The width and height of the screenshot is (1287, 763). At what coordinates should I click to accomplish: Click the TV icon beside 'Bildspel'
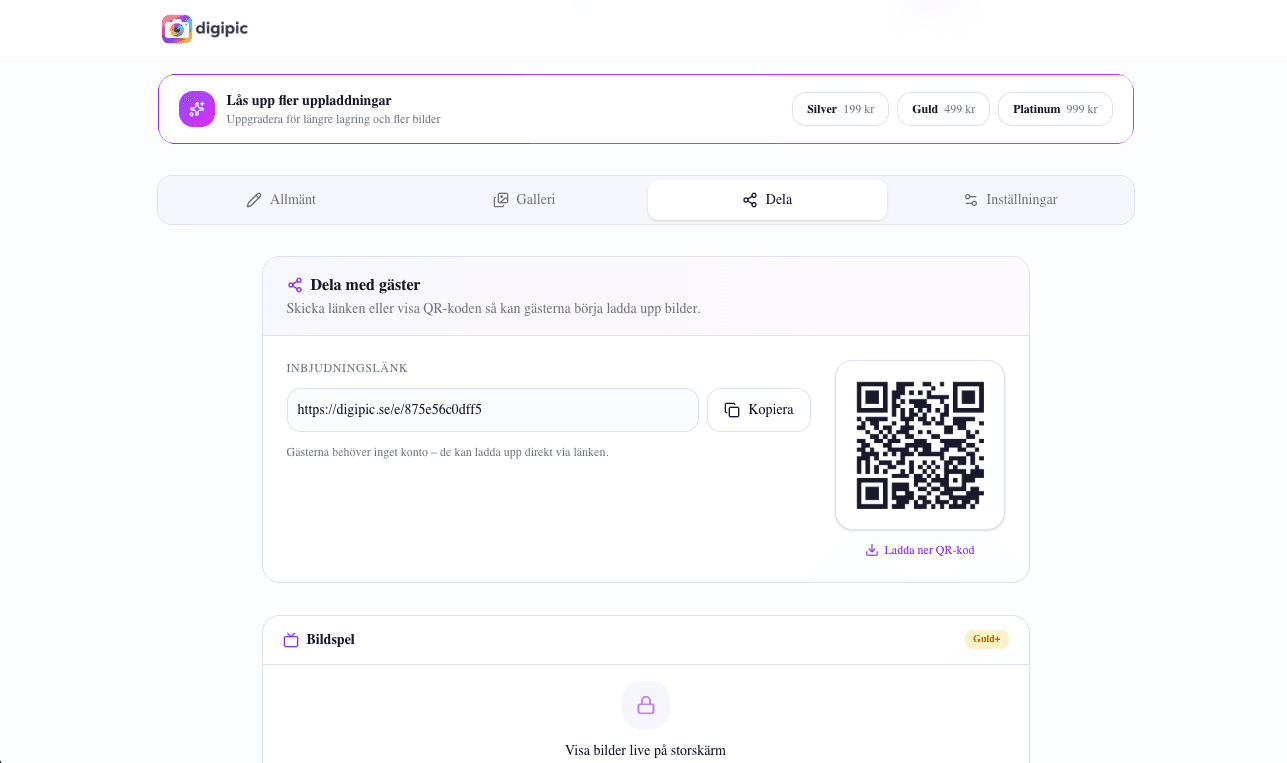coord(291,639)
